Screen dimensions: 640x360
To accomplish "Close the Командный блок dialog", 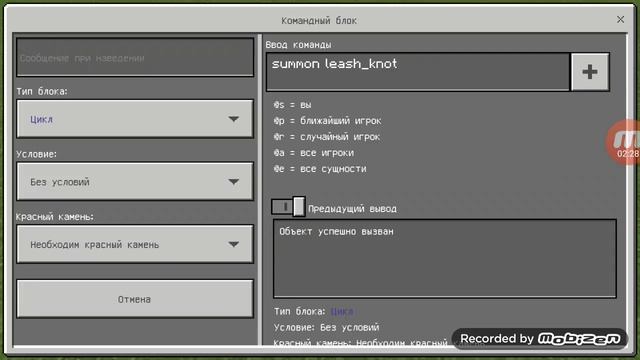I will click(620, 19).
